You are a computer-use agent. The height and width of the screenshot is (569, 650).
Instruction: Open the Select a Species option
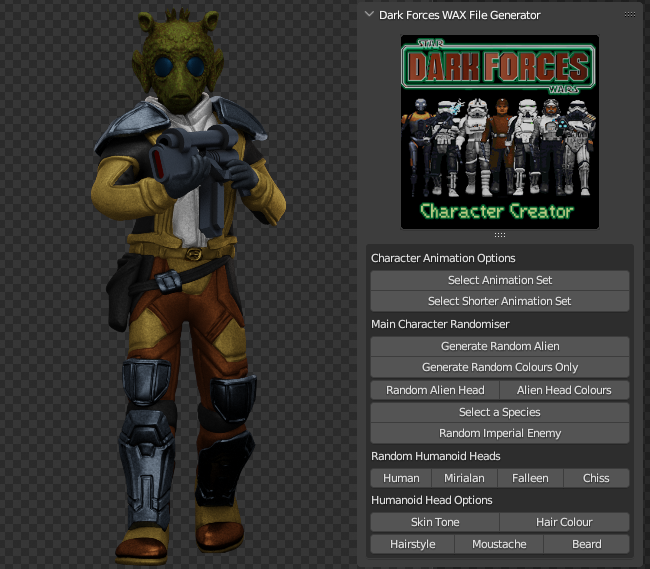click(499, 412)
